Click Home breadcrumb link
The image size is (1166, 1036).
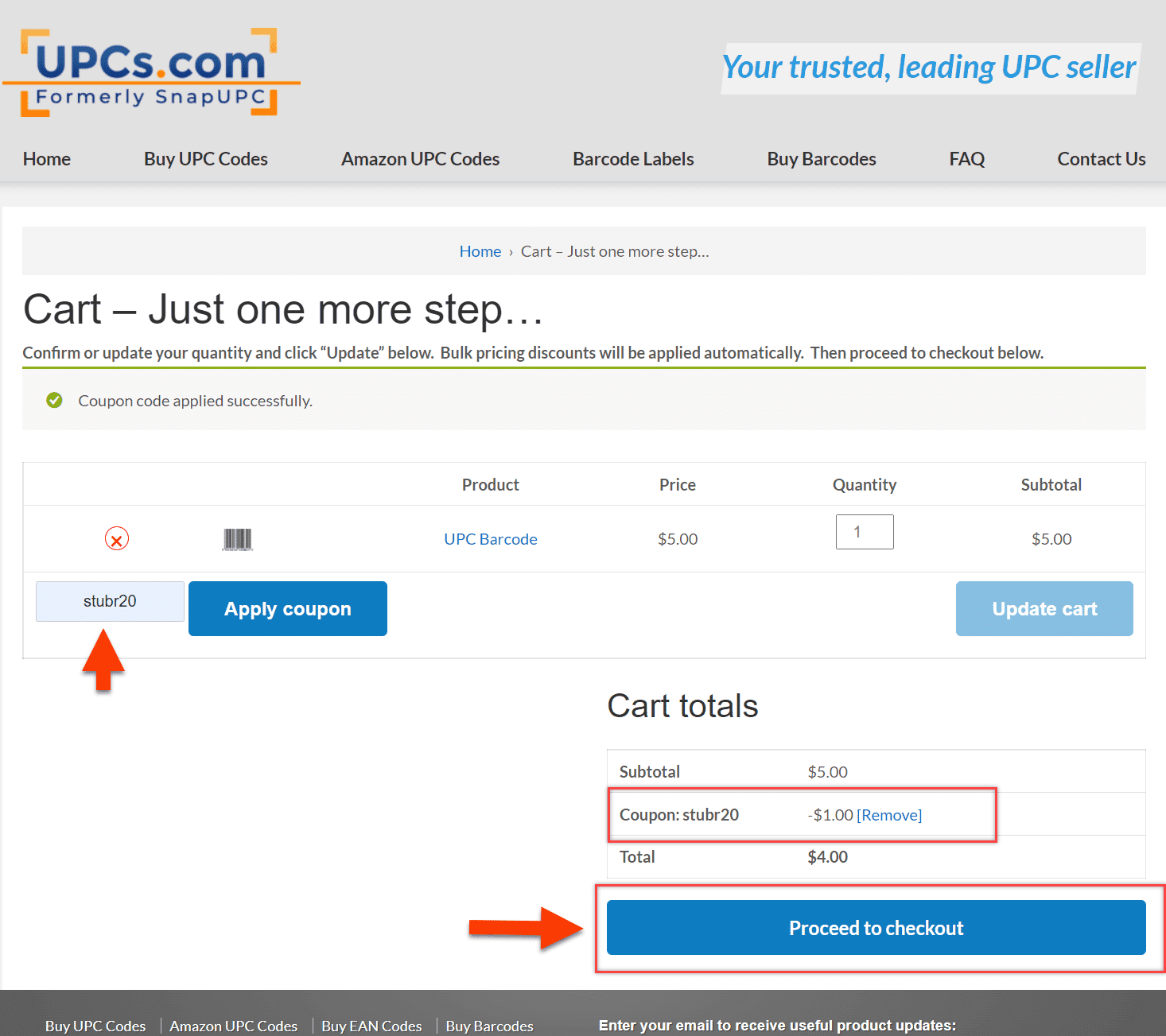[480, 251]
